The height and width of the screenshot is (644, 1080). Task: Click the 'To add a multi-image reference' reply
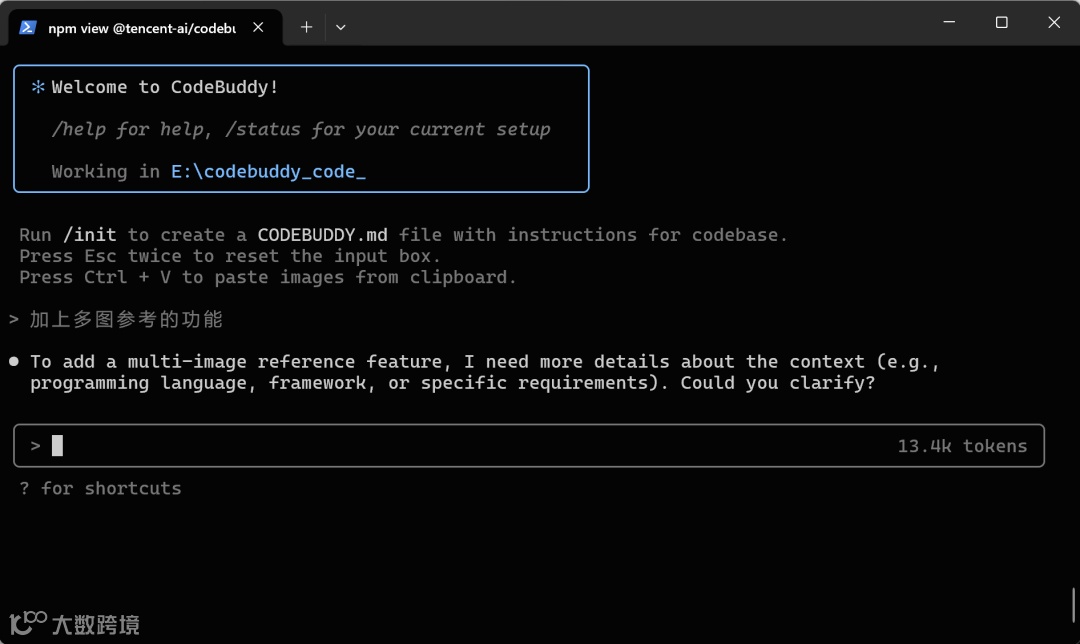(484, 372)
